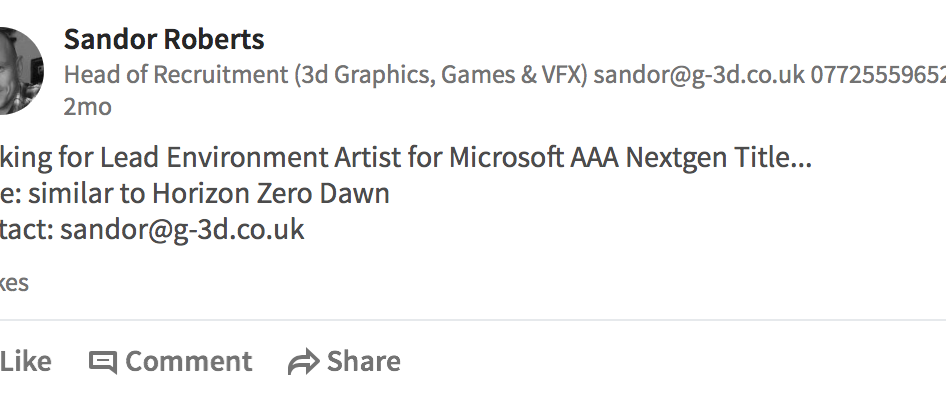Click the Horizon Zero Dawn line
The image size is (946, 398).
pyautogui.click(x=195, y=194)
